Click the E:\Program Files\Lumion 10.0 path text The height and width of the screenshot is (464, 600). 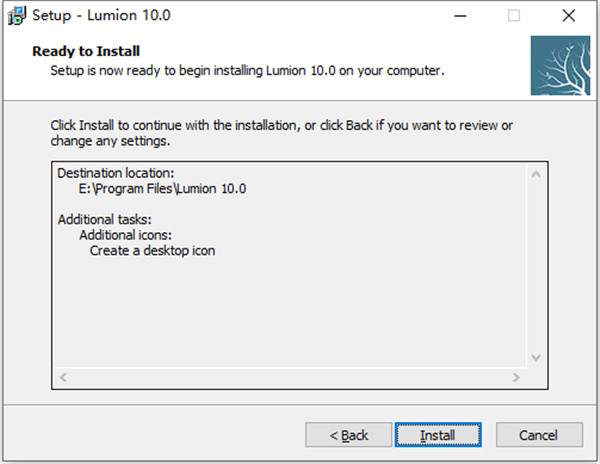162,188
